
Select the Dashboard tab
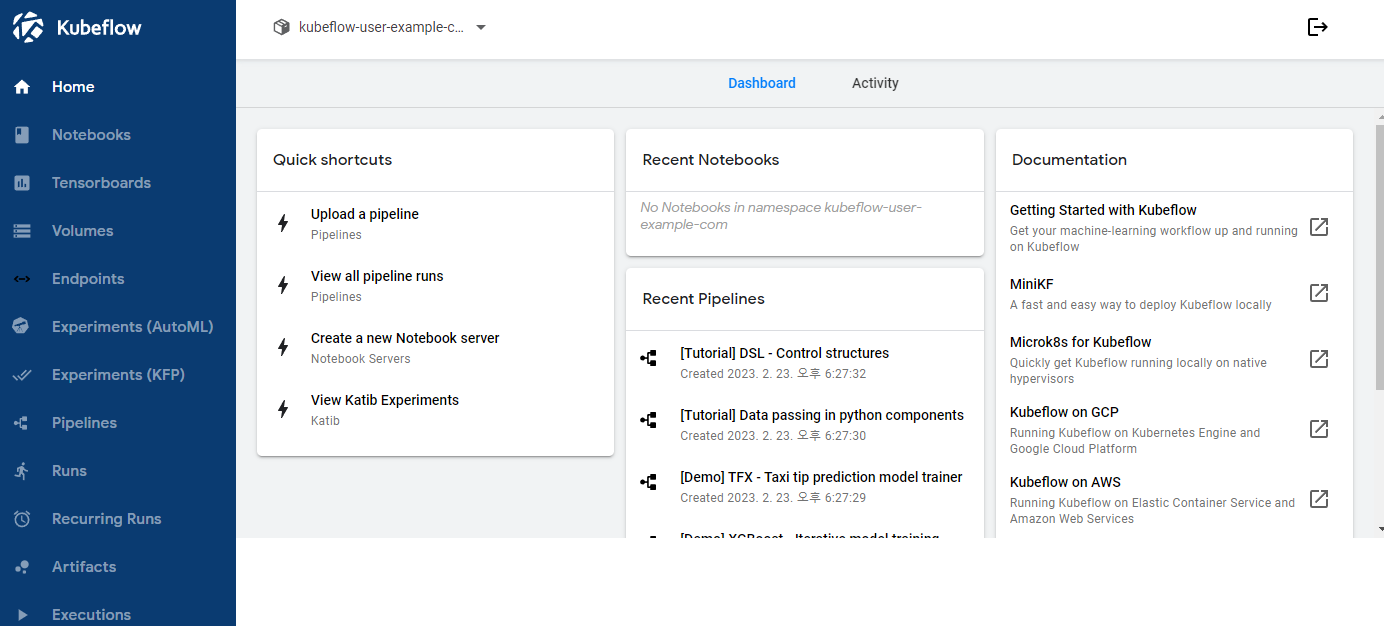(x=762, y=83)
